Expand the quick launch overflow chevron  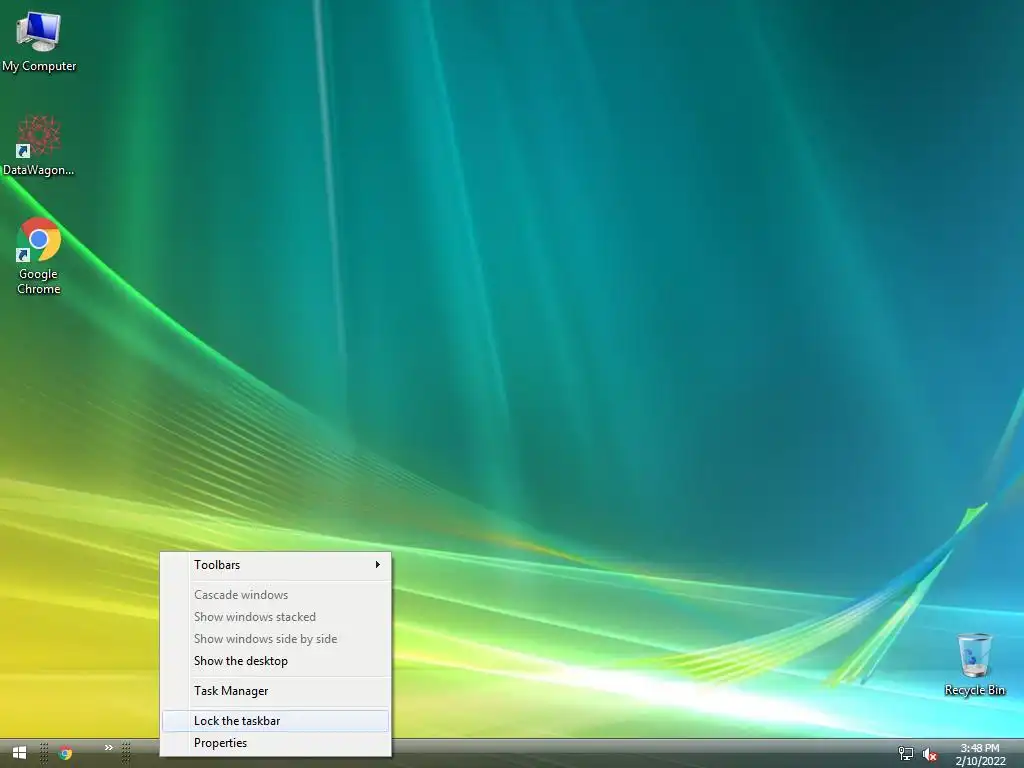coord(108,748)
